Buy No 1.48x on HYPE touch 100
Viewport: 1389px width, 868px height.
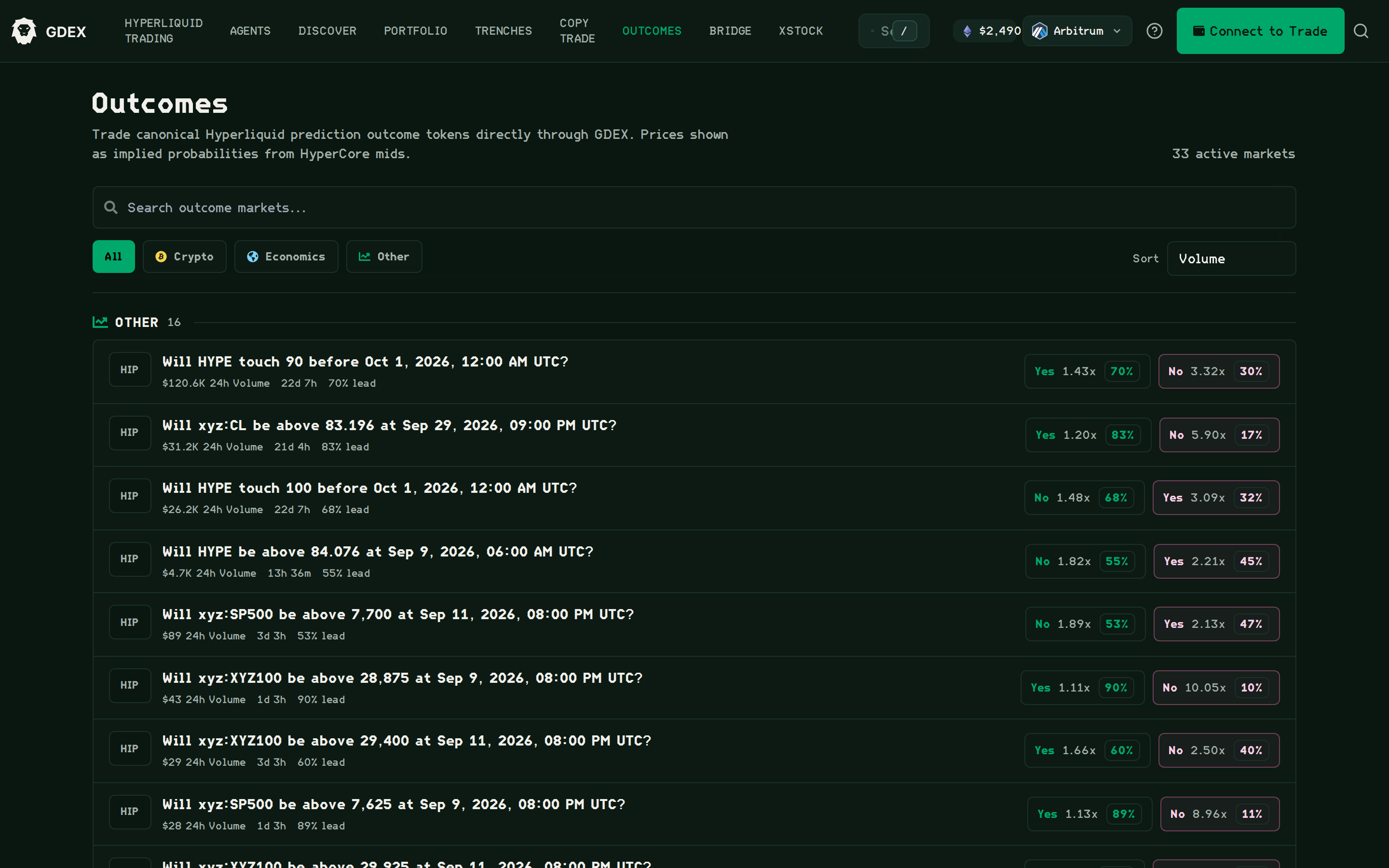tap(1084, 498)
